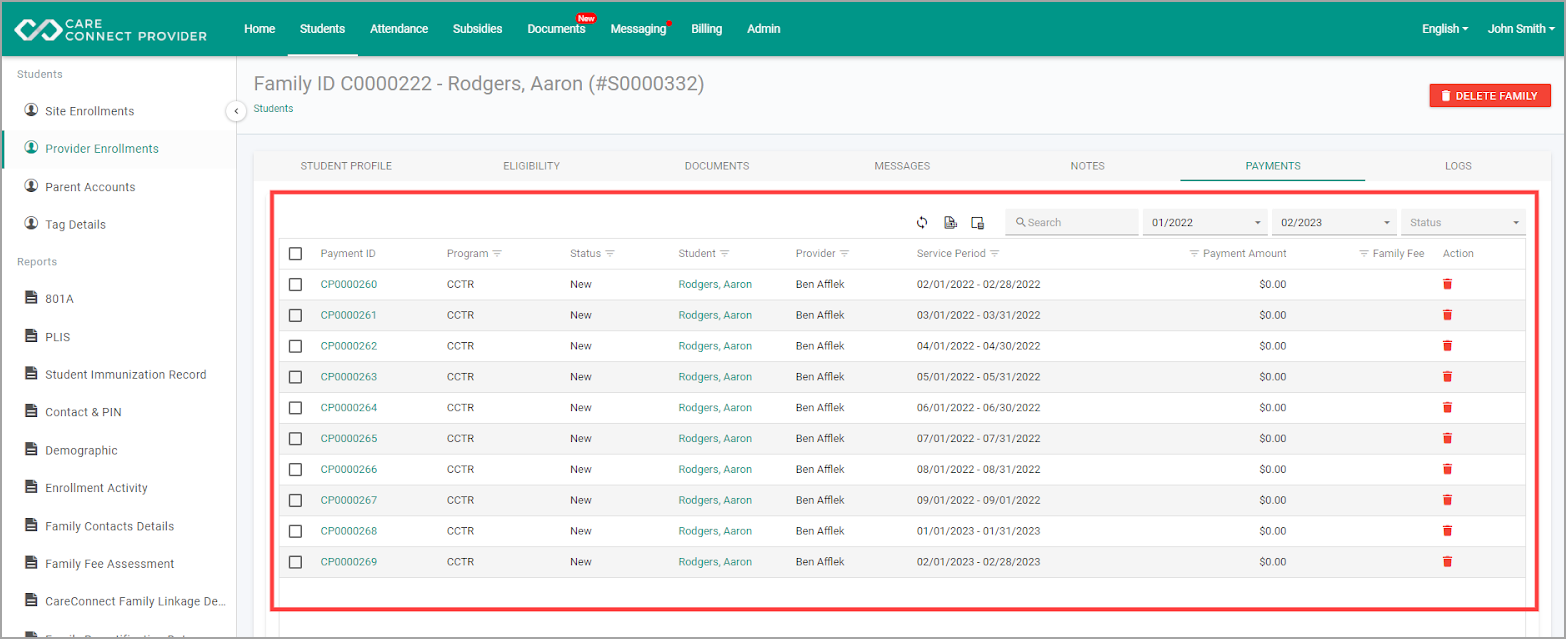Delete payment CP0000263 with trash icon
Viewport: 1566px width, 639px height.
tap(1447, 377)
